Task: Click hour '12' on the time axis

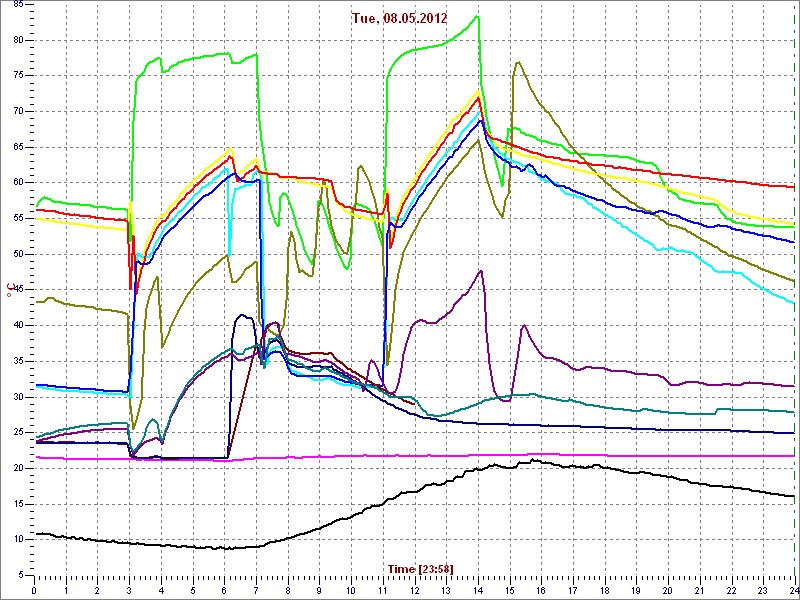Action: click(414, 590)
